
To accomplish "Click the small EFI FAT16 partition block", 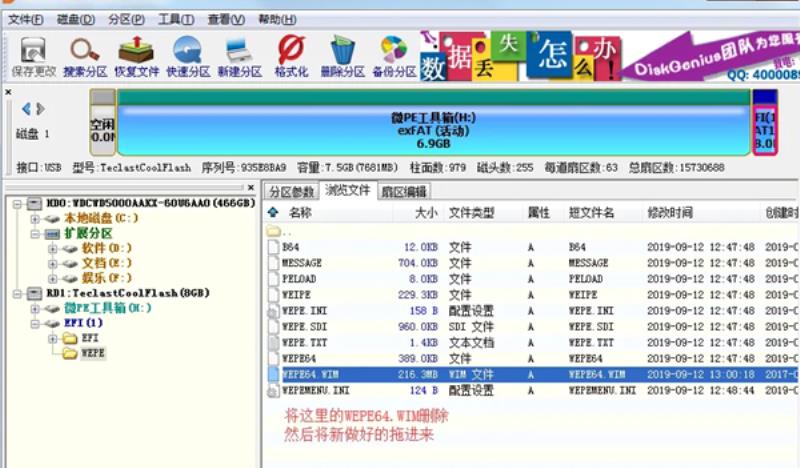I will (x=765, y=122).
